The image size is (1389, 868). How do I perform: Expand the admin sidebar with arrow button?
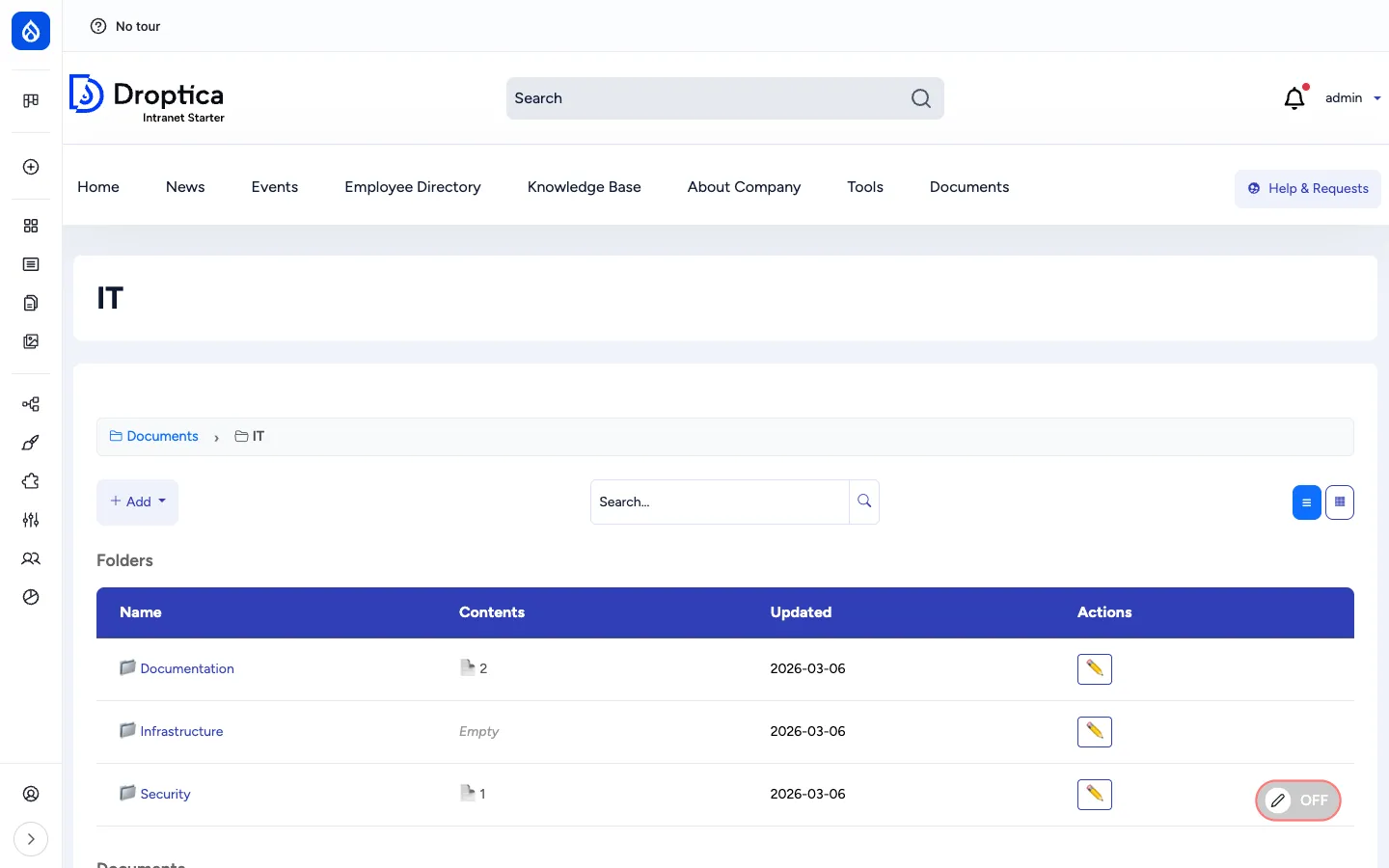click(x=31, y=839)
